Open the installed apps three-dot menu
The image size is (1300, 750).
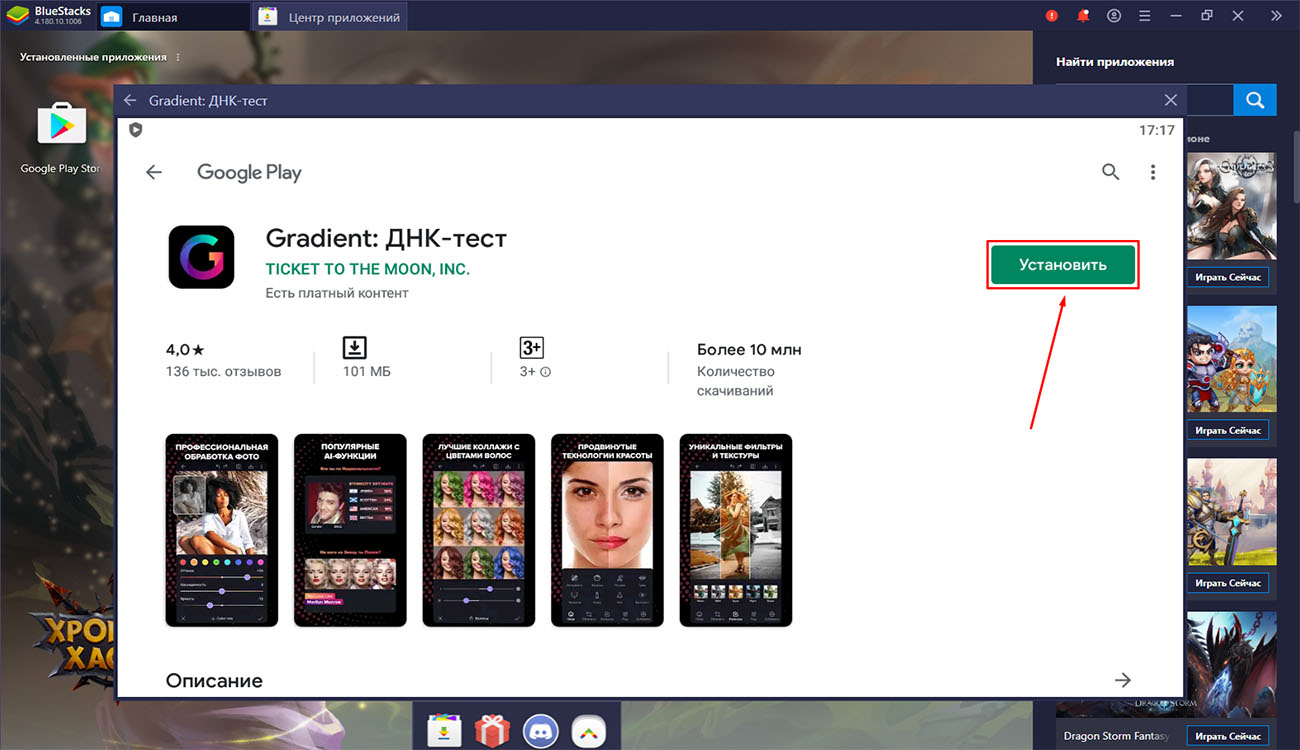179,57
